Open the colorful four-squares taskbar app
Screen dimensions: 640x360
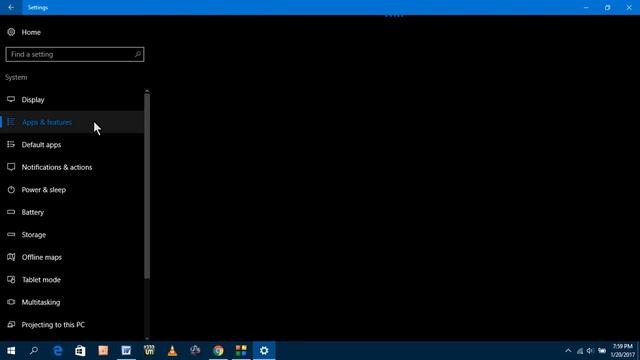[241, 351]
